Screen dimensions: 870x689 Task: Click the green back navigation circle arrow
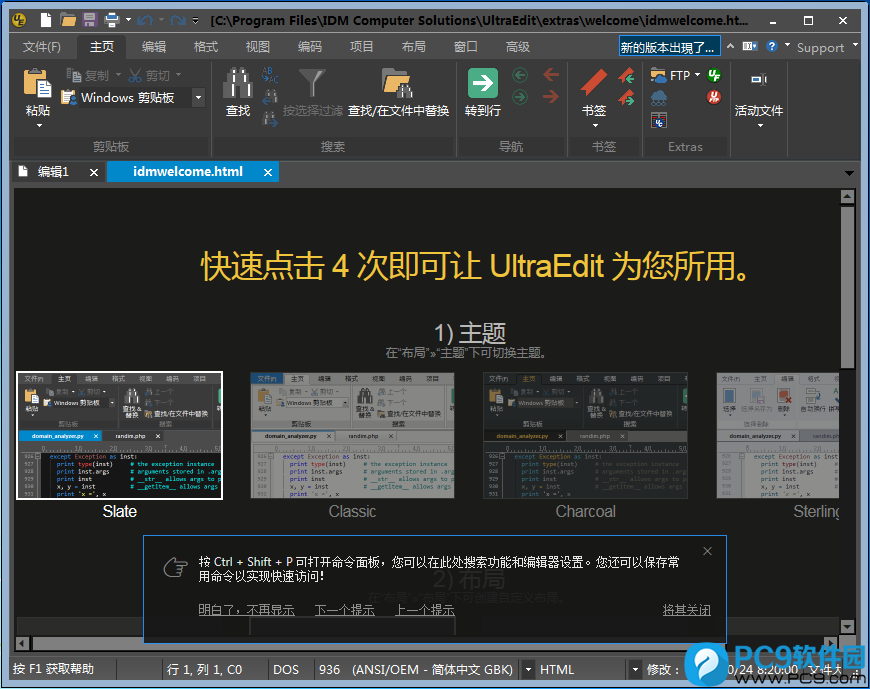coord(520,75)
